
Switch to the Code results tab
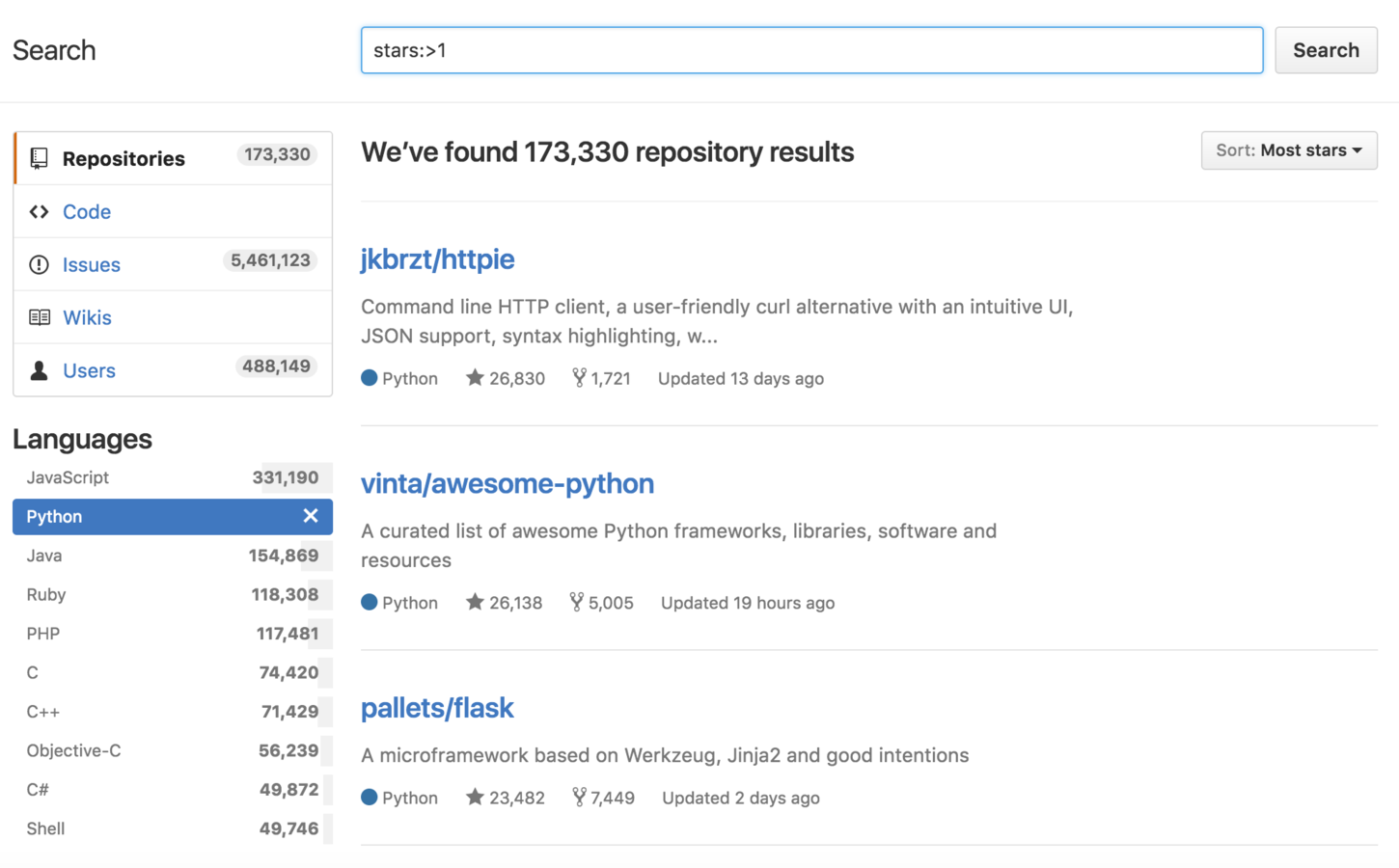pos(173,211)
